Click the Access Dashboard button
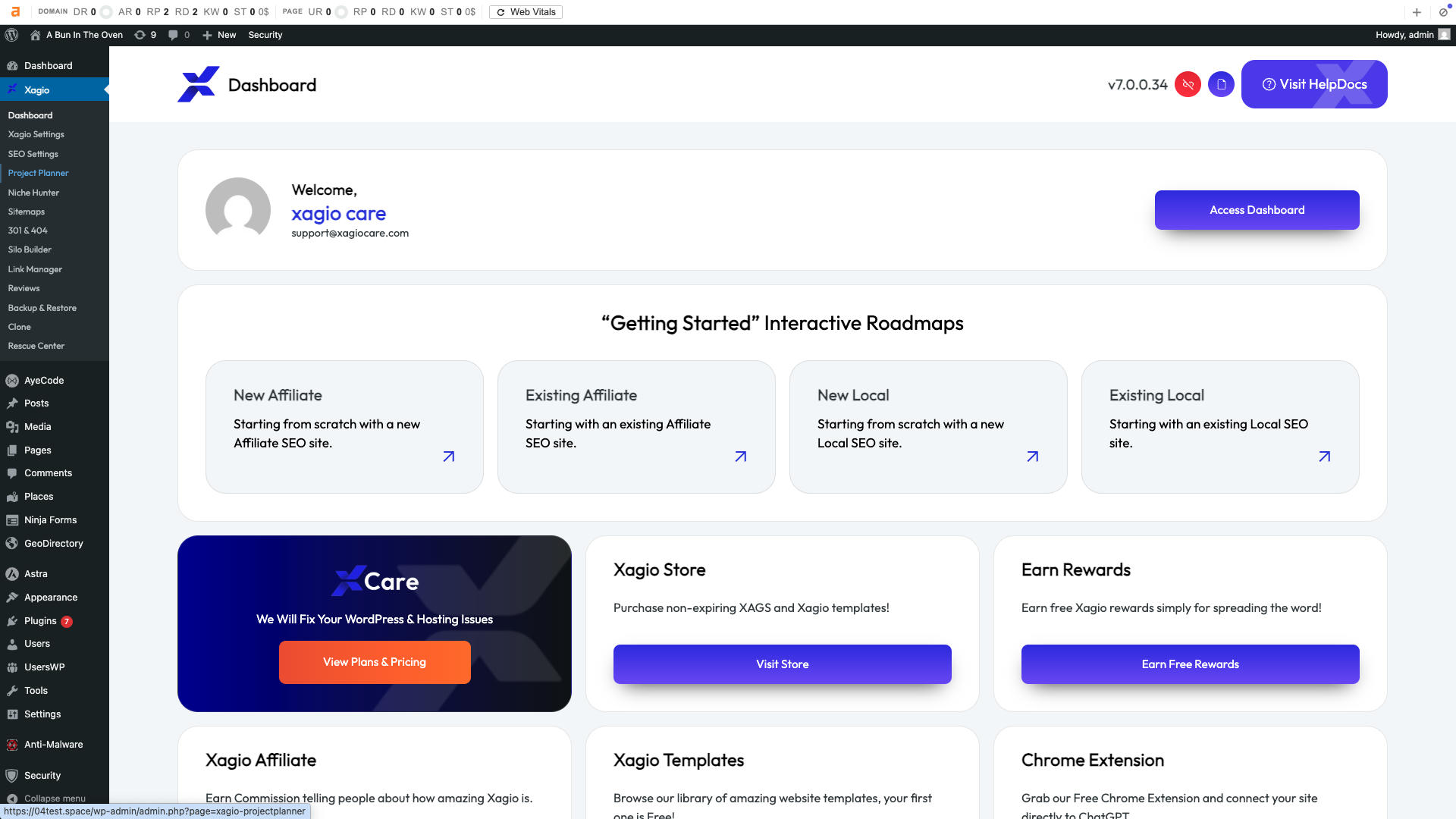 click(x=1257, y=210)
